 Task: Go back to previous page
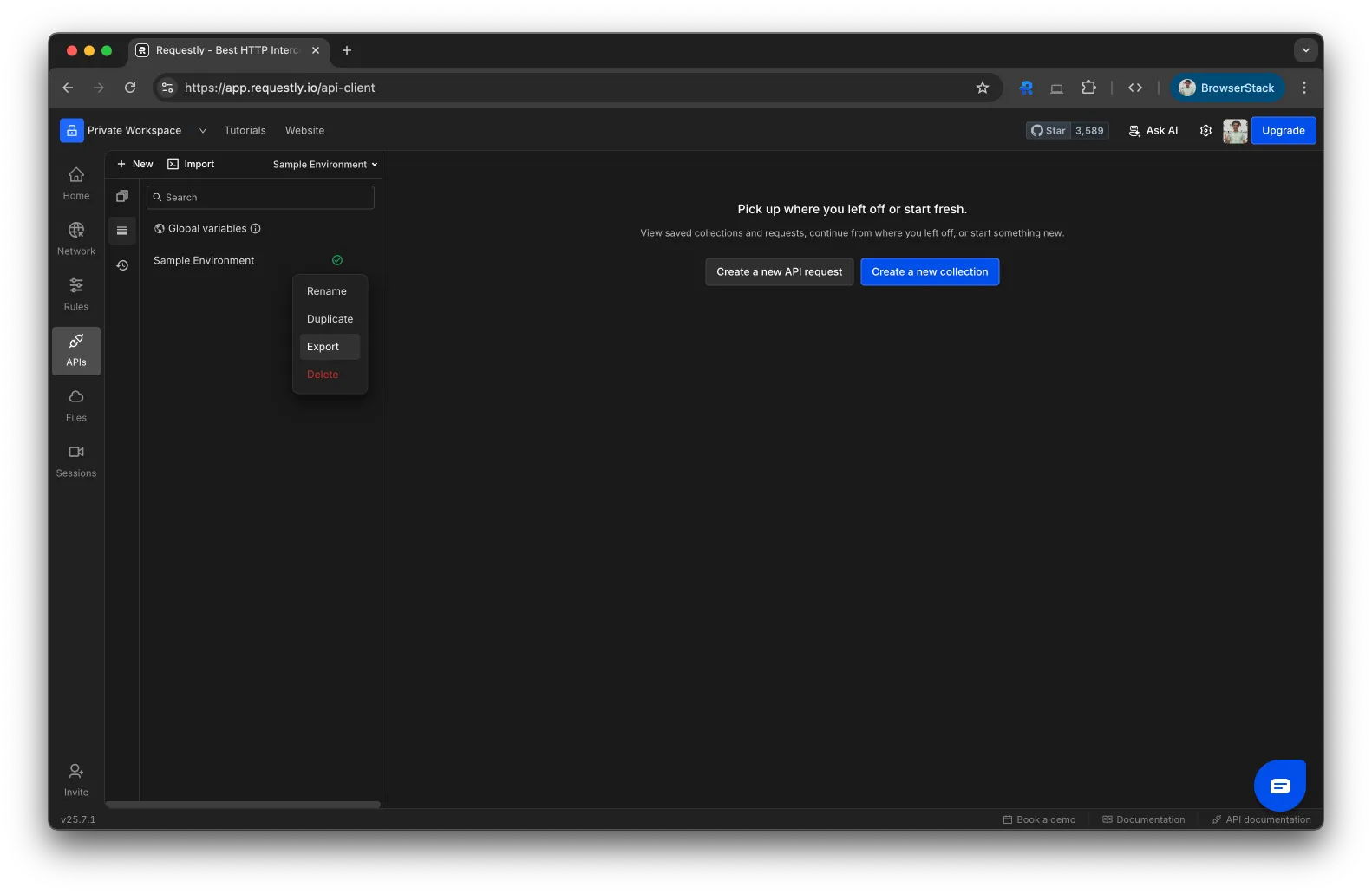click(x=68, y=88)
